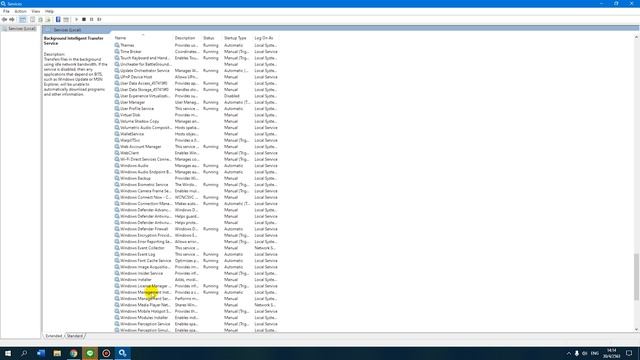Viewport: 640px width, 360px height.
Task: Click the taskbar Search icon
Action: coord(24,353)
